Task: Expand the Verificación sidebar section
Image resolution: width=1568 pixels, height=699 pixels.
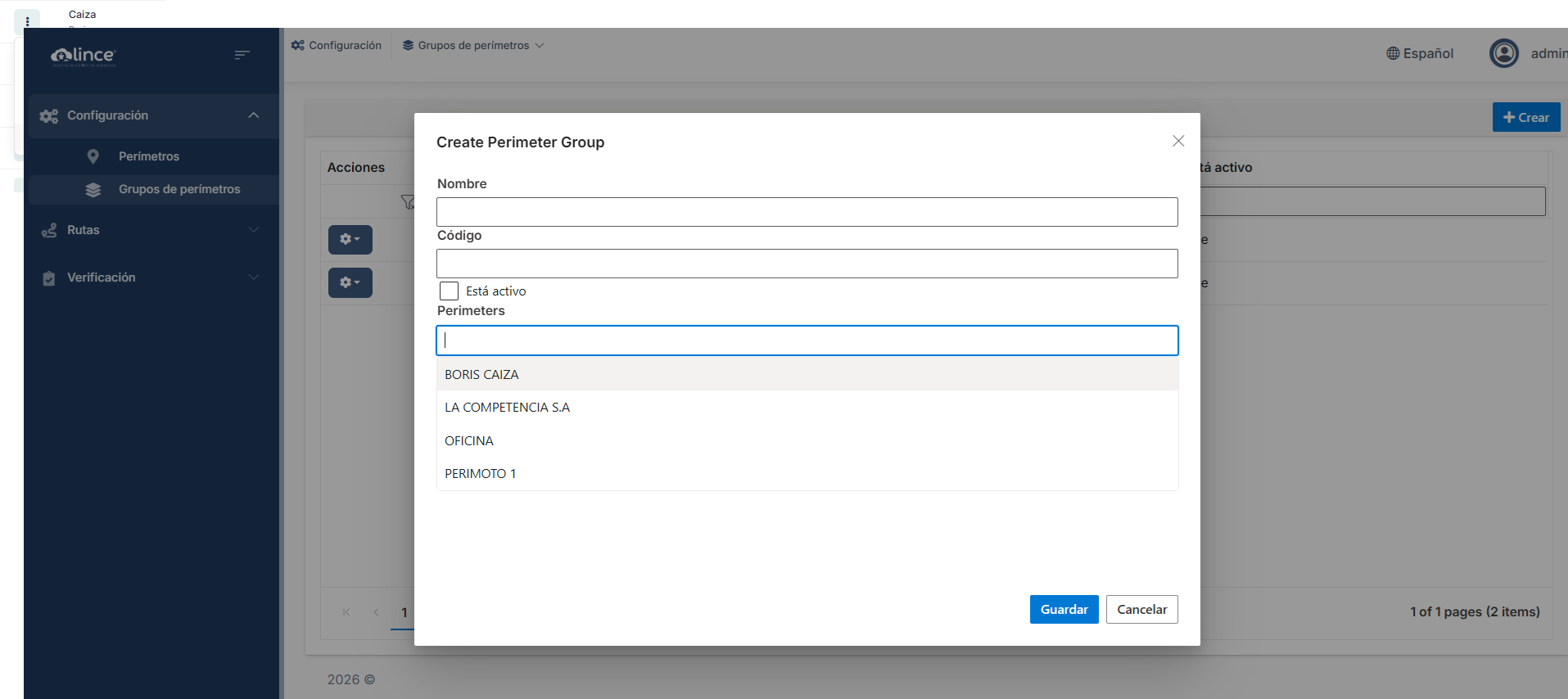Action: 253,277
